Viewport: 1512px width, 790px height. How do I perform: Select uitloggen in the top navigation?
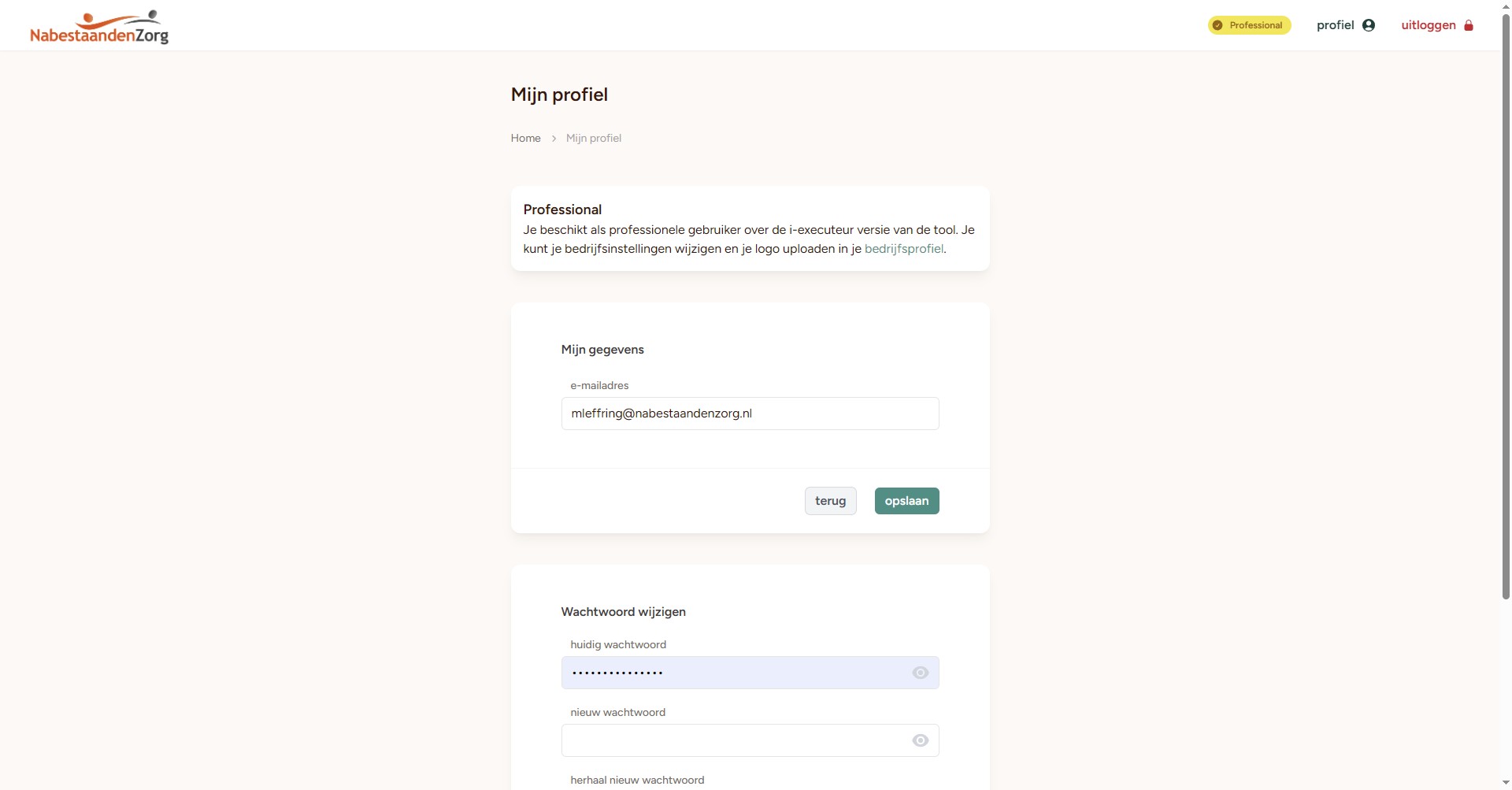(1428, 25)
